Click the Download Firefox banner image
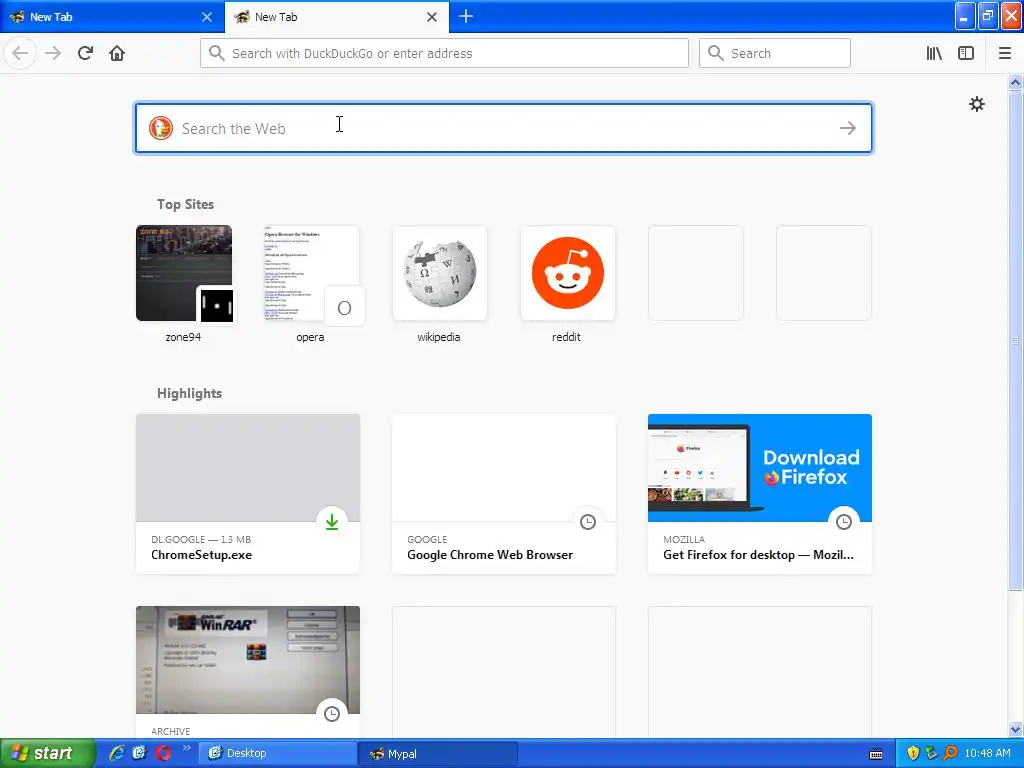This screenshot has width=1024, height=768. point(760,468)
